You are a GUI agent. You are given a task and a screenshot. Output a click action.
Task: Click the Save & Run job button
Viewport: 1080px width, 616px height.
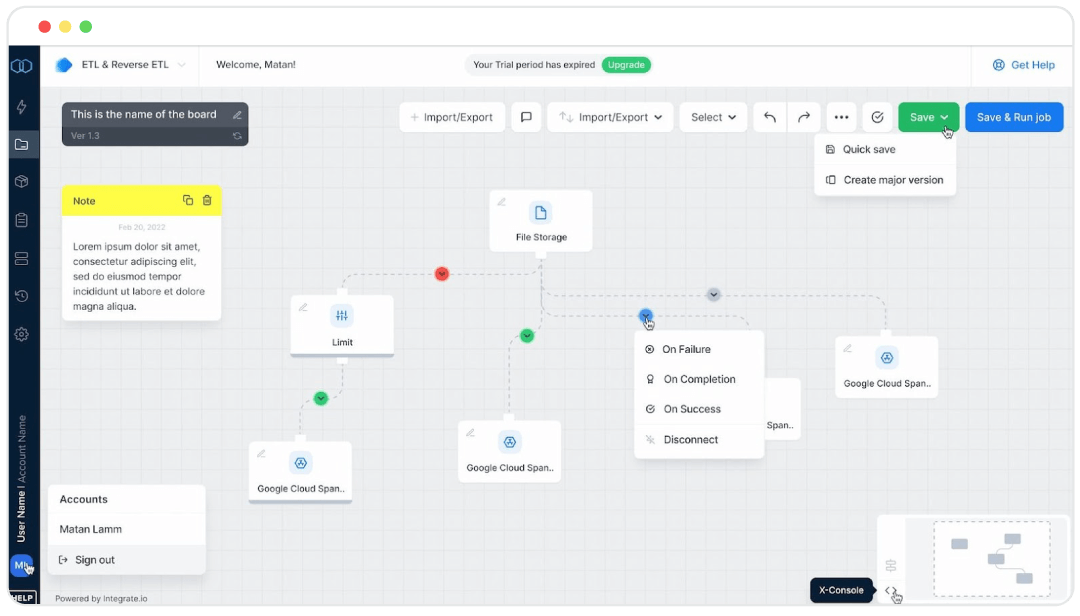(x=1014, y=117)
